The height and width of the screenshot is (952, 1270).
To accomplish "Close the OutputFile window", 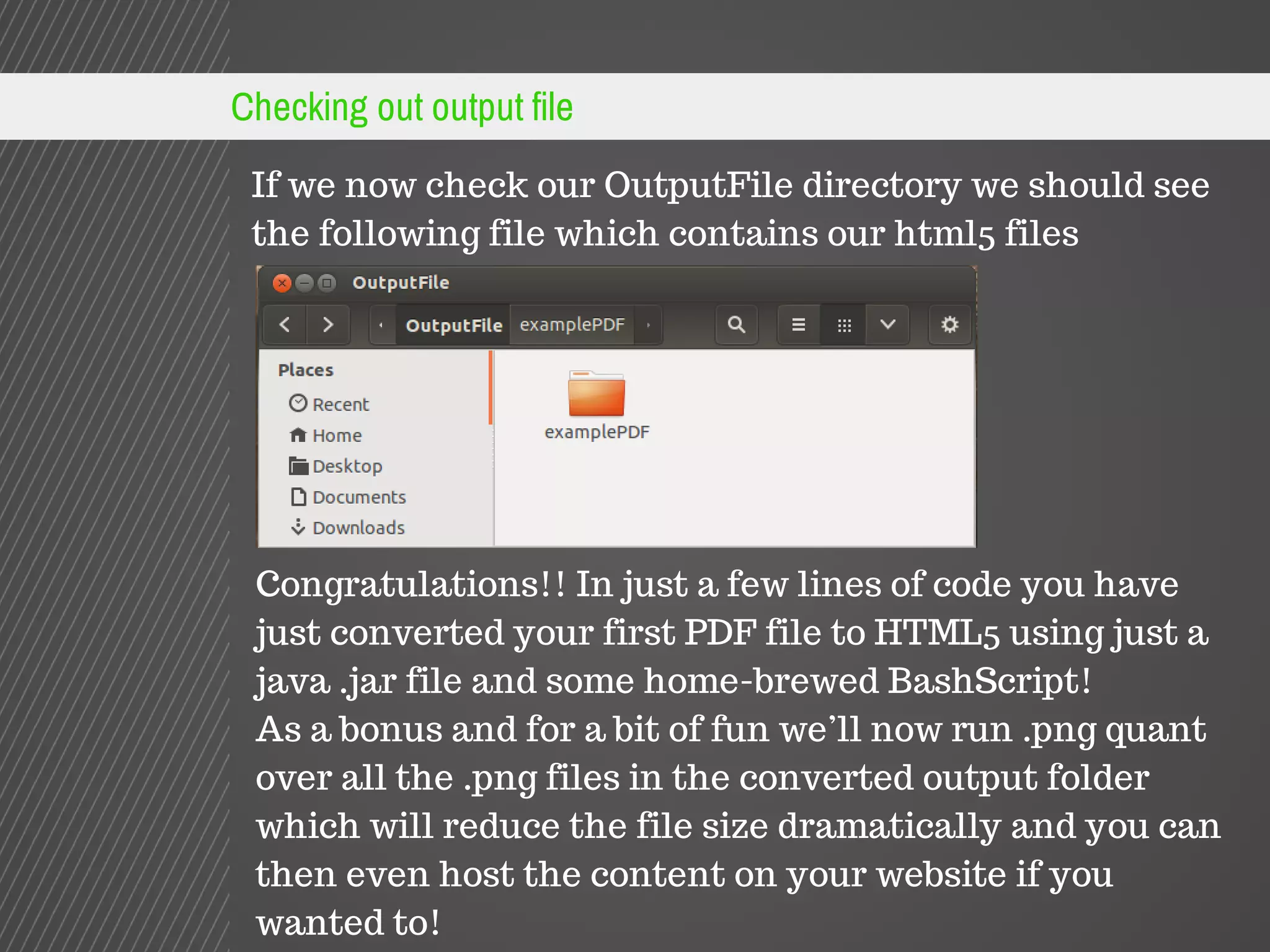I will (282, 283).
